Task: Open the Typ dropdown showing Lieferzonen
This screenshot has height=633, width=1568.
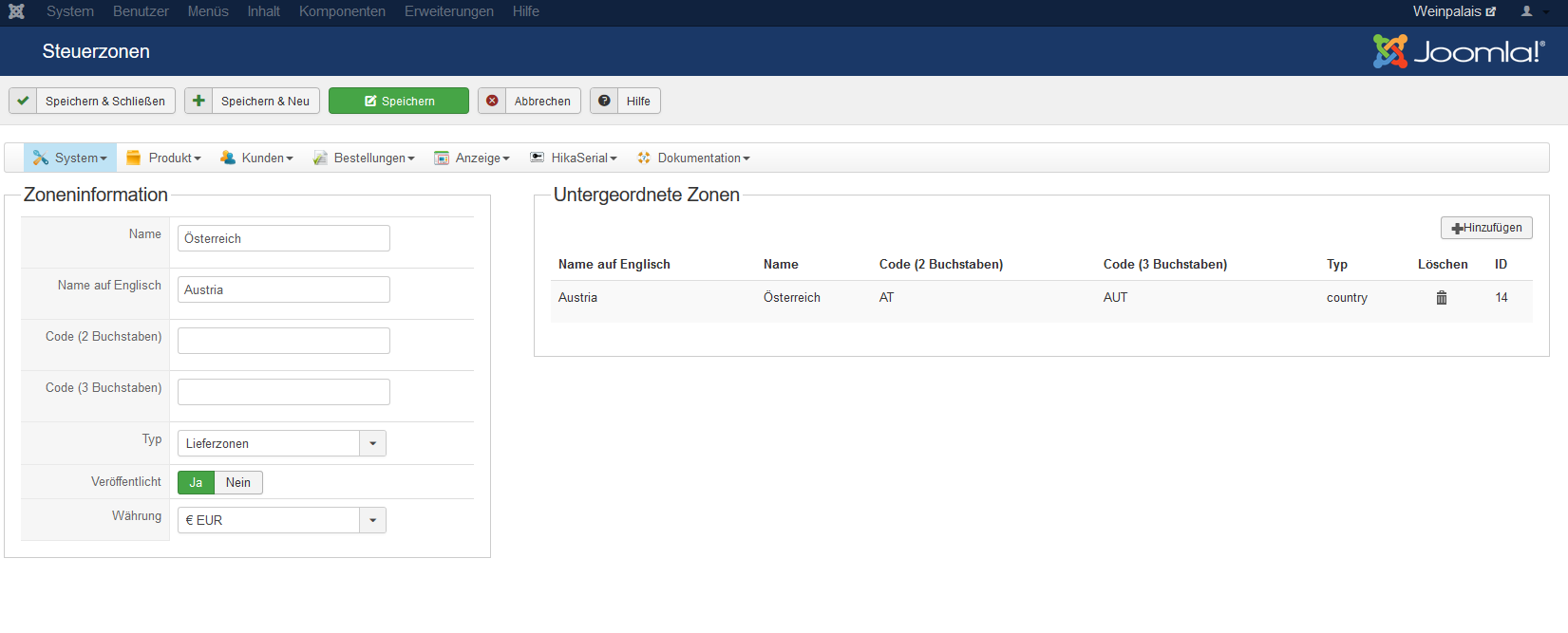Action: 281,443
